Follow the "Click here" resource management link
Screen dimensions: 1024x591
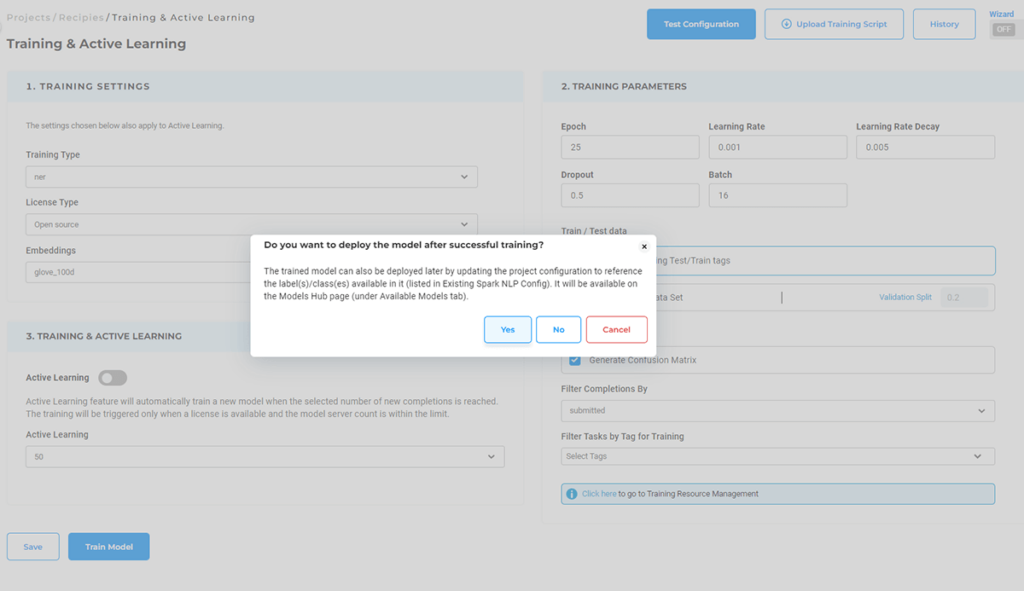(599, 494)
